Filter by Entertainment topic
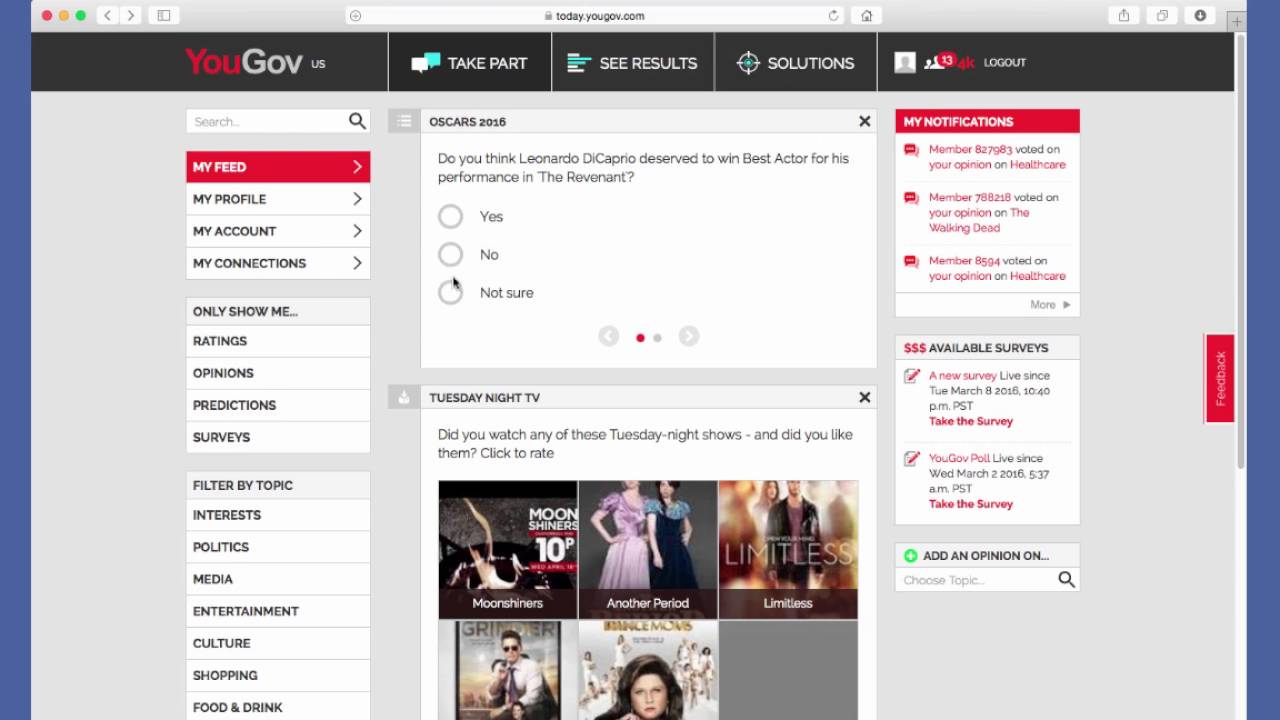1280x720 pixels. (x=278, y=611)
